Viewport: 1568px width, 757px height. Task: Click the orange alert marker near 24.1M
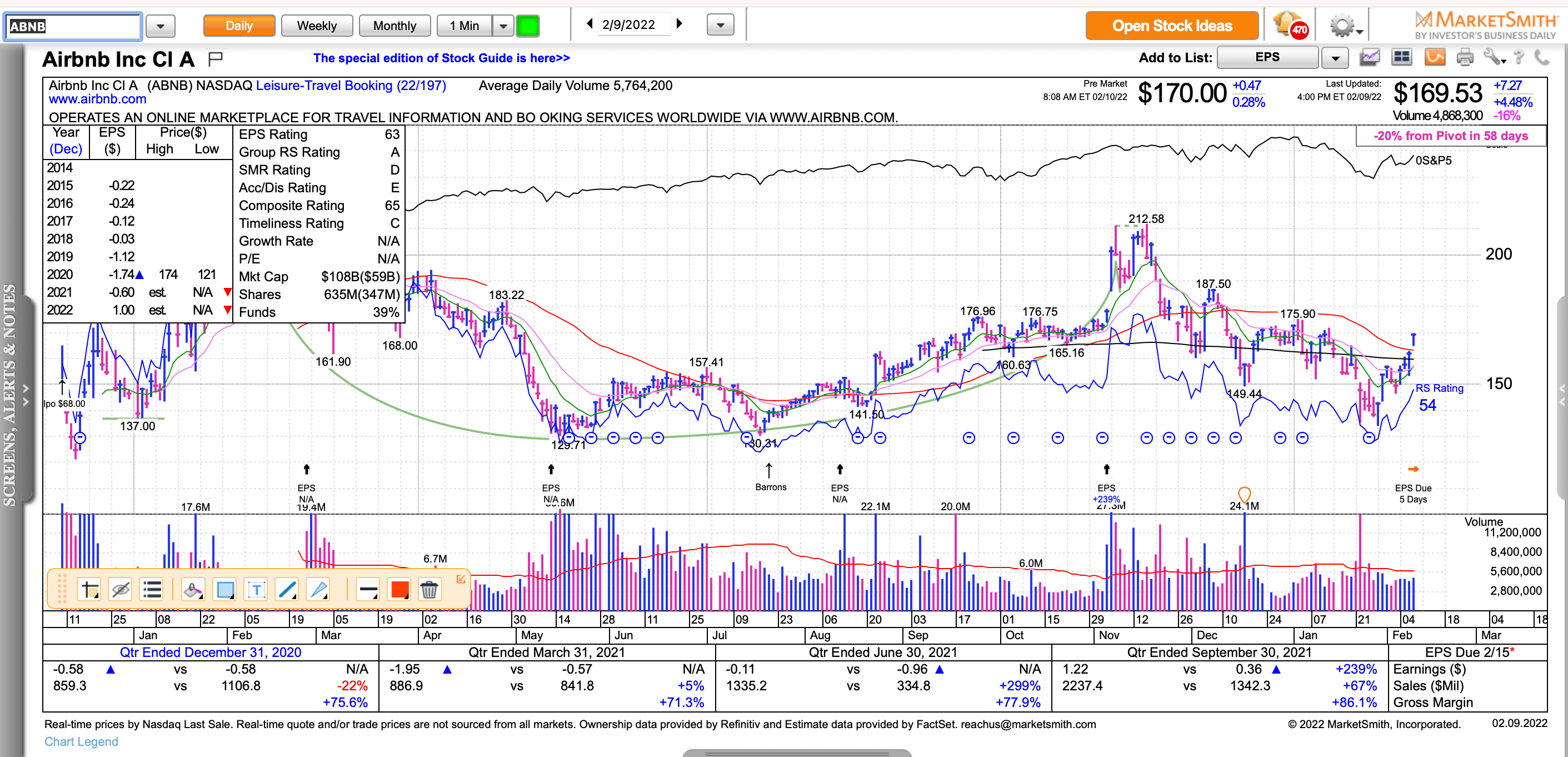click(1244, 494)
